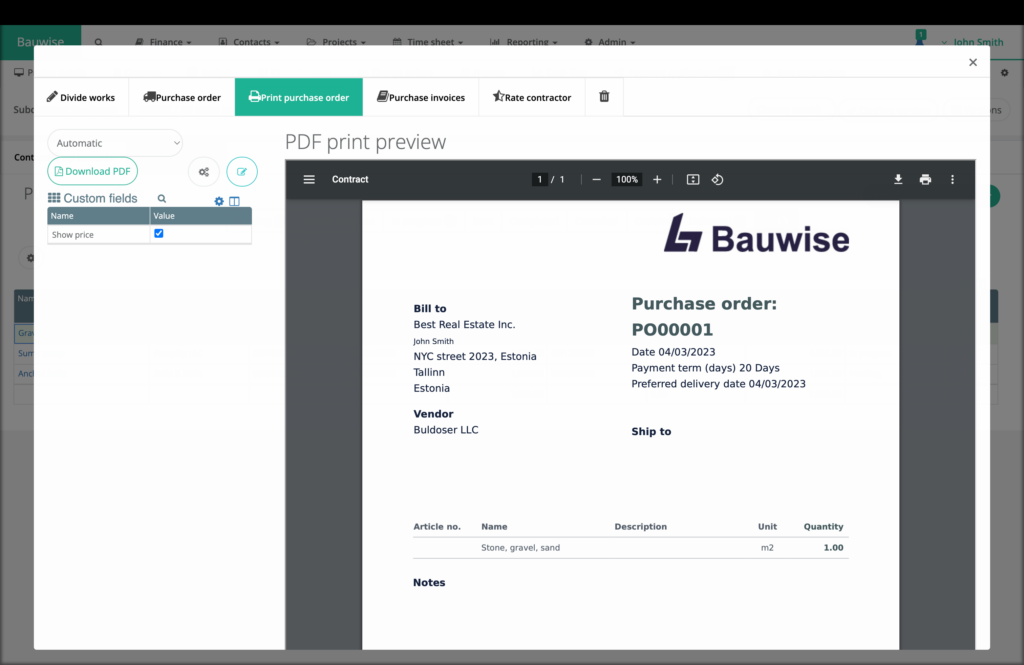The width and height of the screenshot is (1024, 665).
Task: Click the gears settings round button
Action: pyautogui.click(x=204, y=172)
